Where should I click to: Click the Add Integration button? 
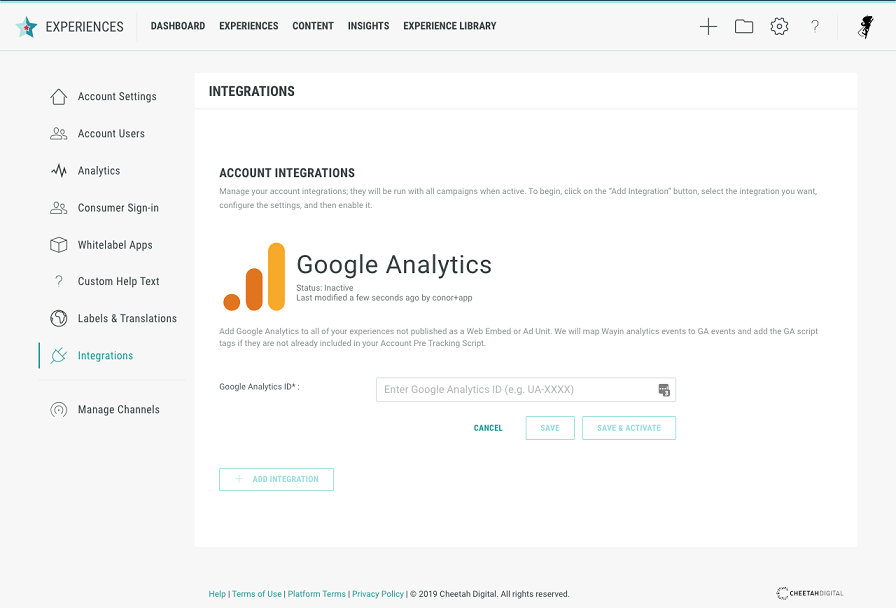point(276,480)
